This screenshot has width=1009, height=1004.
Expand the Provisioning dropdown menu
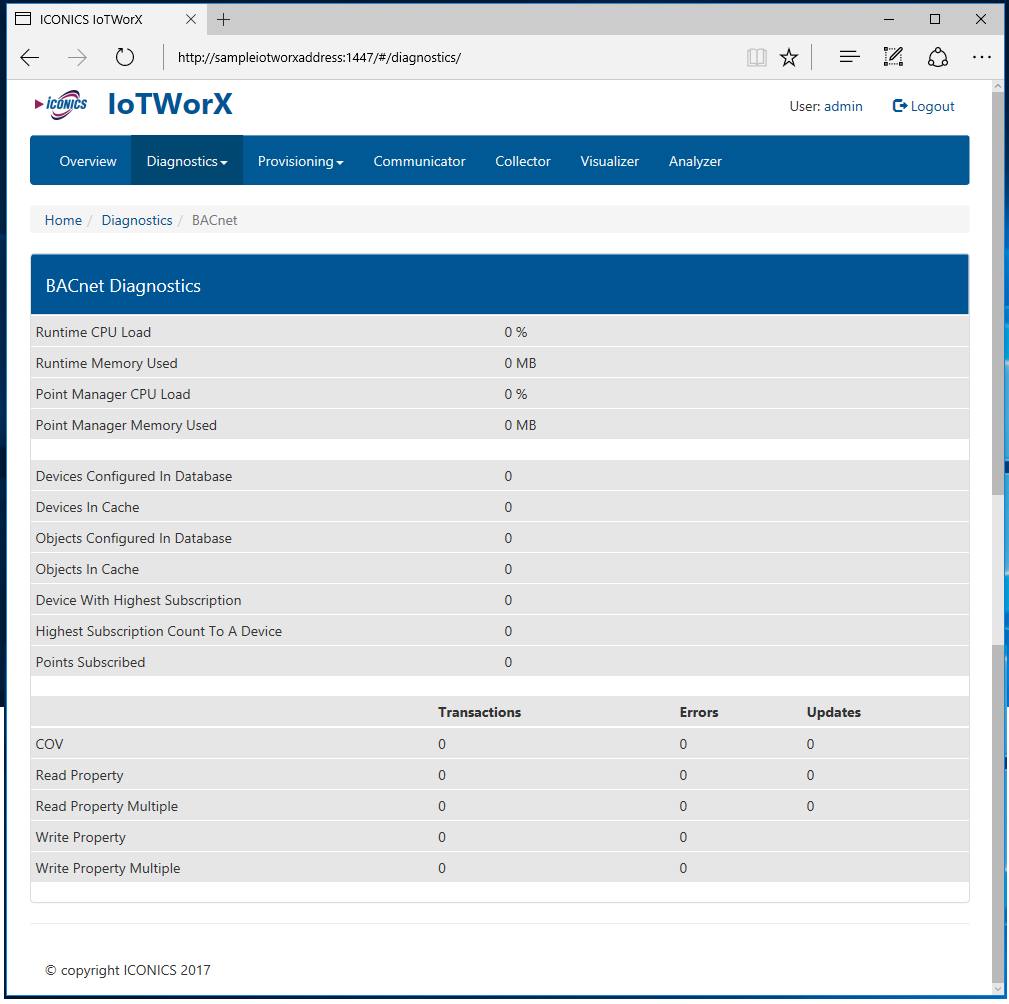pyautogui.click(x=300, y=161)
